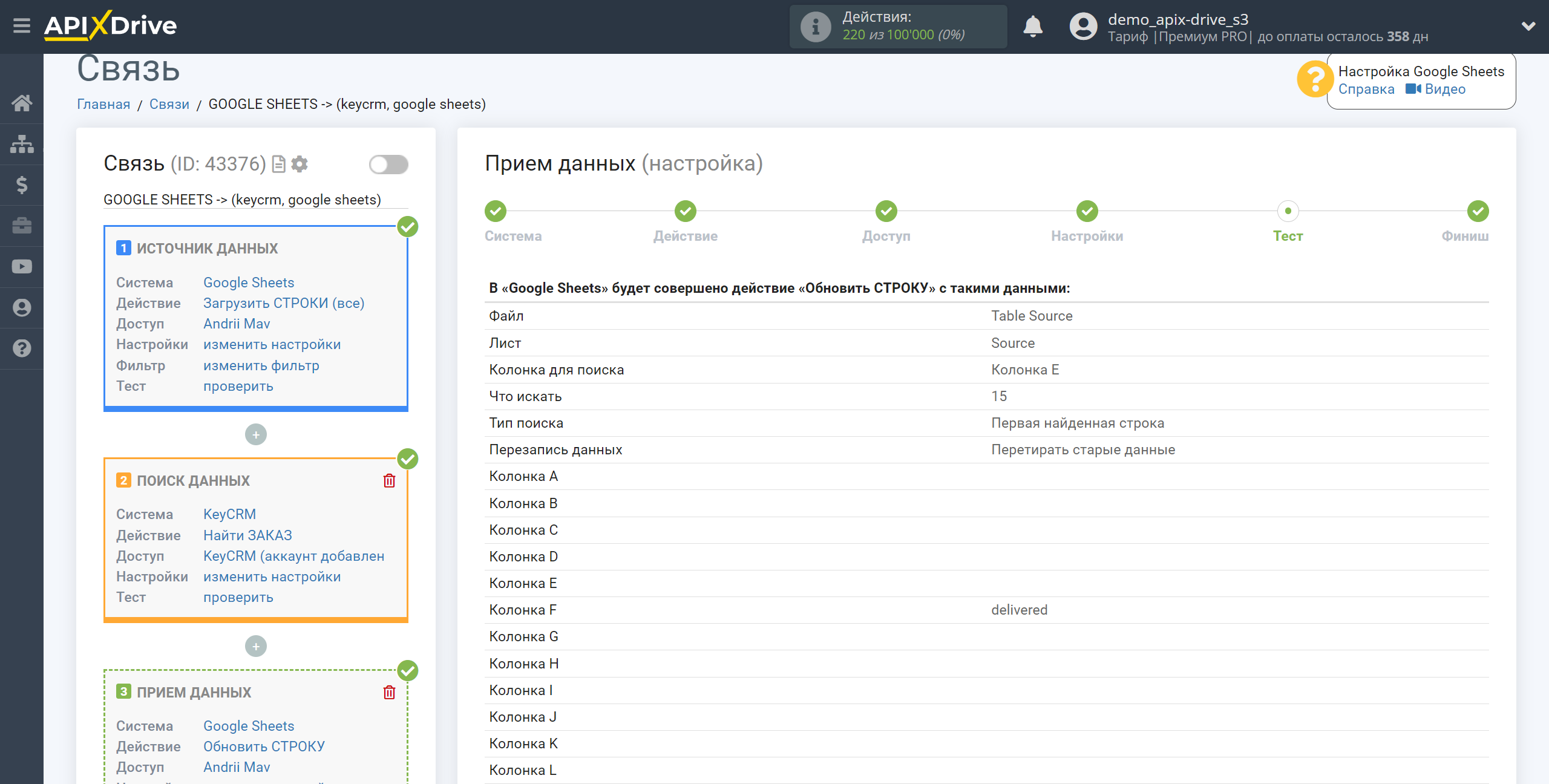Open notifications bell
1549x784 pixels.
click(x=1033, y=27)
